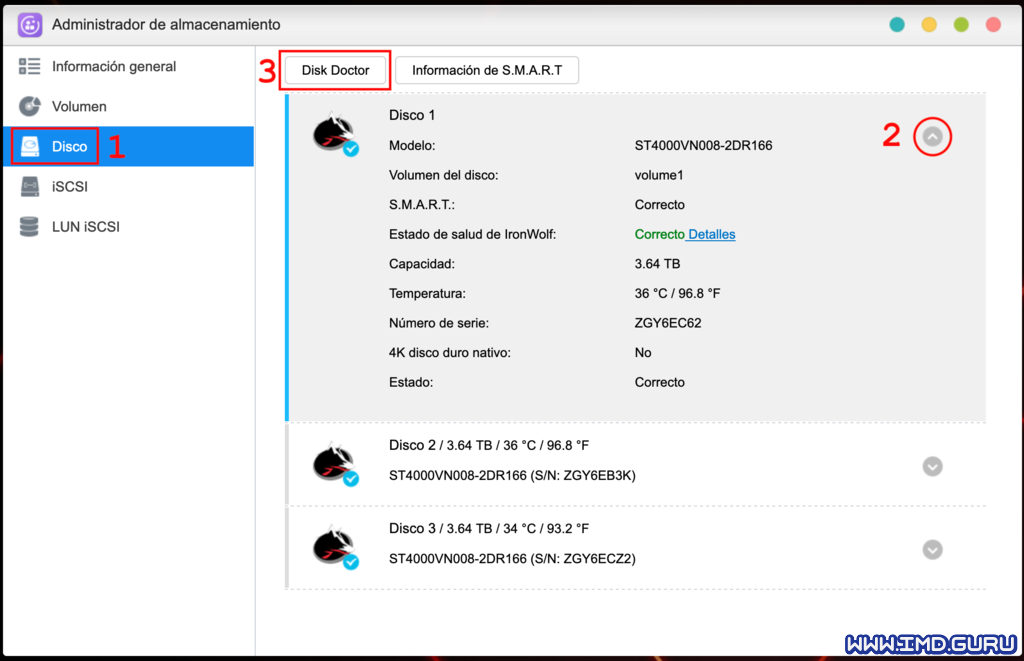
Task: Click the IronWolf drive icon for Disco 3
Action: pyautogui.click(x=333, y=547)
